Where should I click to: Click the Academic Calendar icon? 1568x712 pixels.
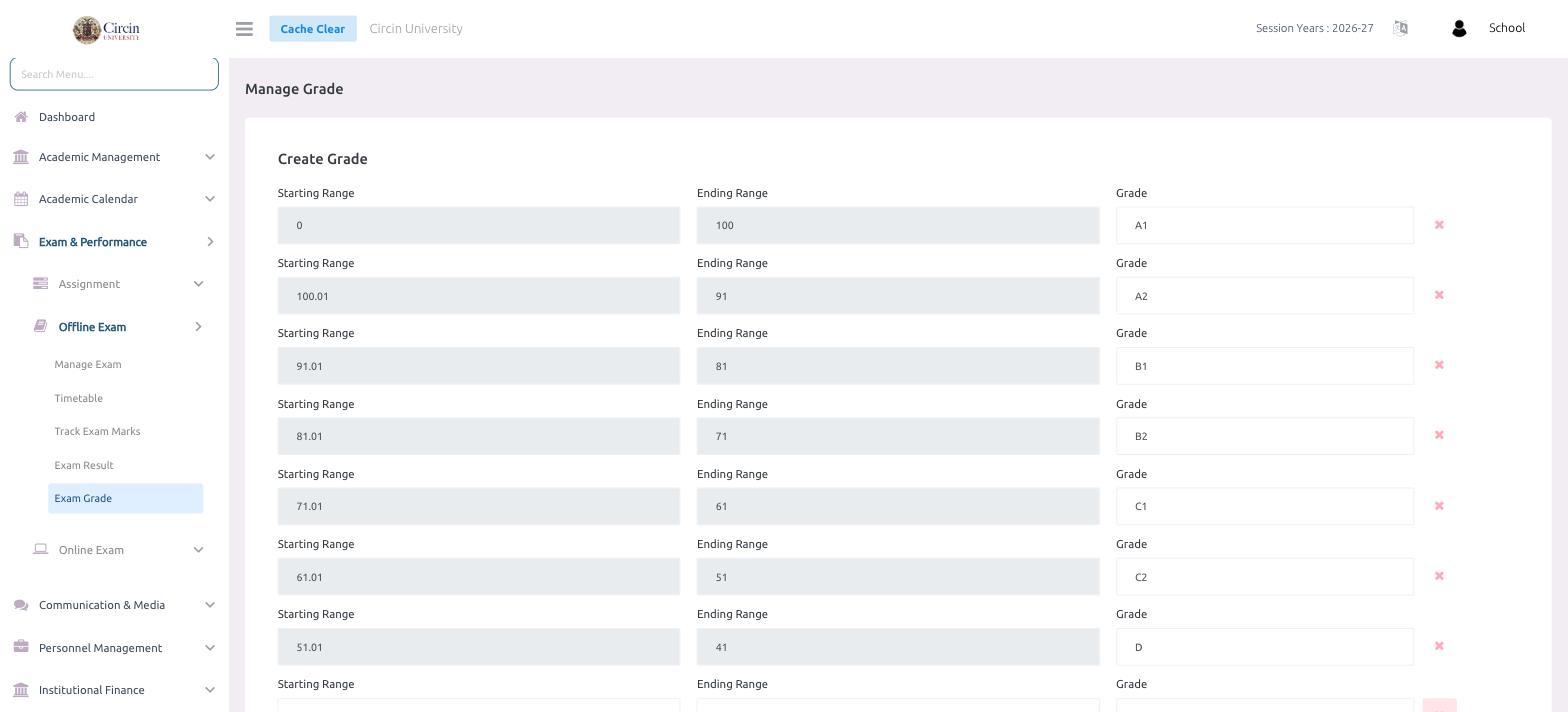tap(21, 199)
